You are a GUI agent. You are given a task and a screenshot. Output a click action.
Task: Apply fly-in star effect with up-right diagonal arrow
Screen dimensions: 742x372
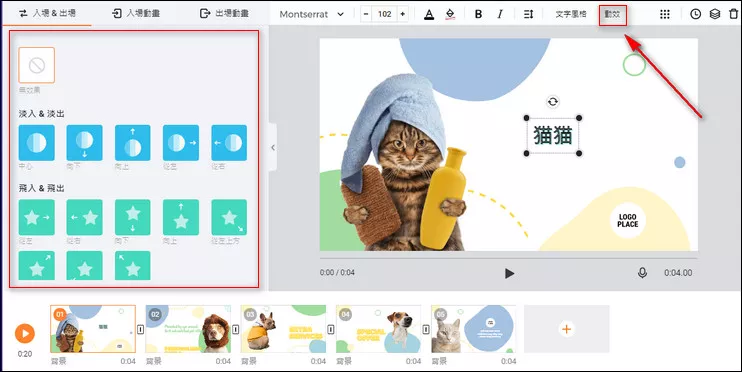(36, 266)
